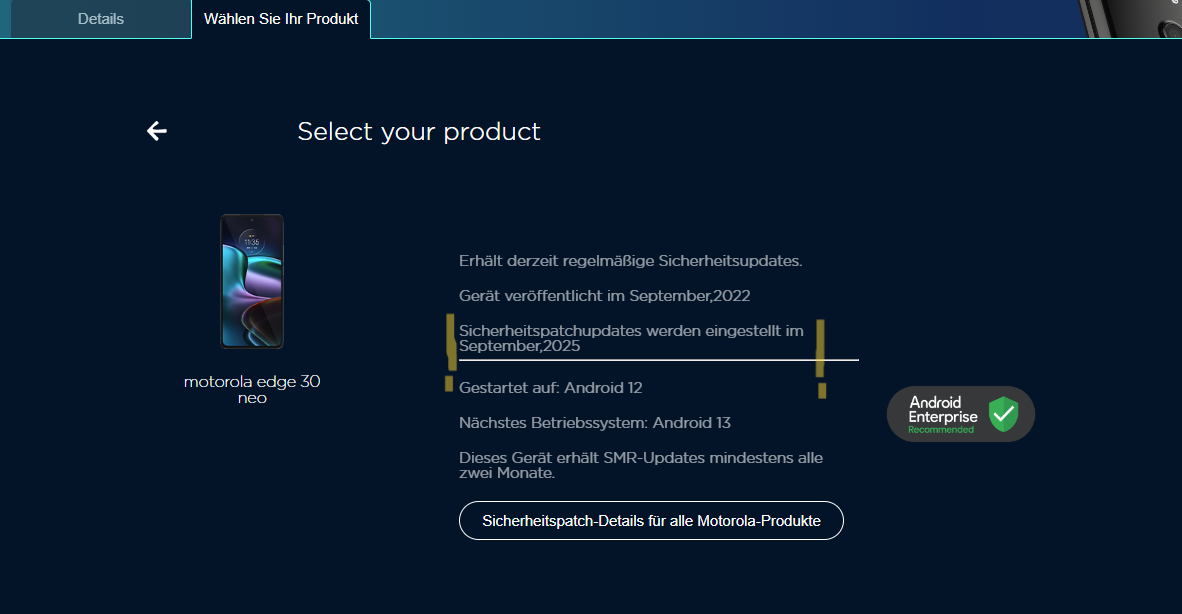
Task: Click the small yellow mark left of Android Enterprise badge
Action: pyautogui.click(x=822, y=391)
